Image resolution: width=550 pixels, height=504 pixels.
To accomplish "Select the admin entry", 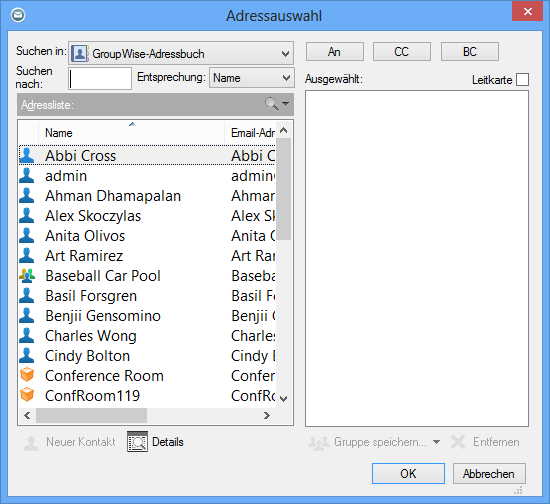I will [147, 175].
